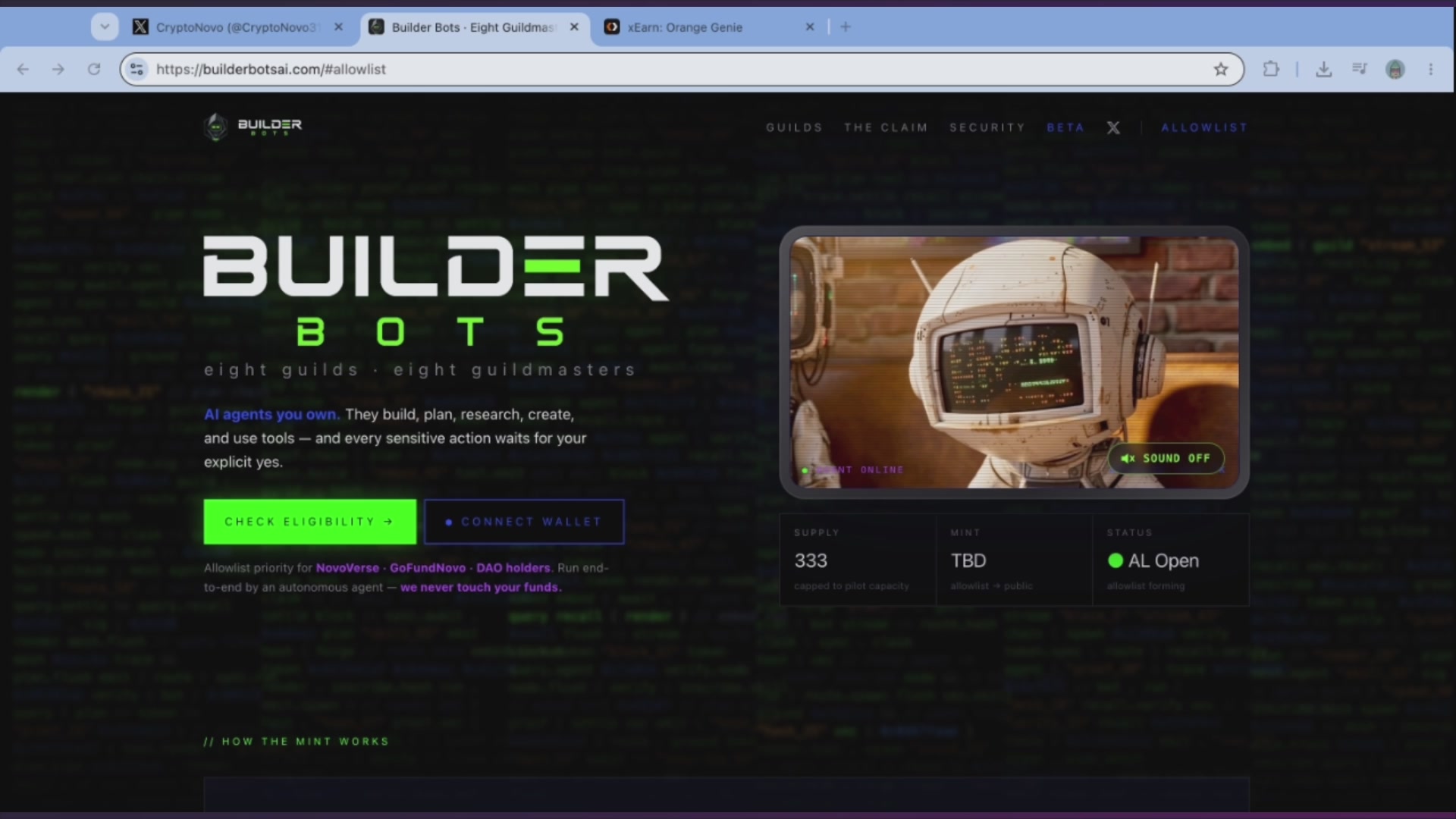Click the media control icon in toolbar
1456x819 pixels.
pyautogui.click(x=1359, y=69)
